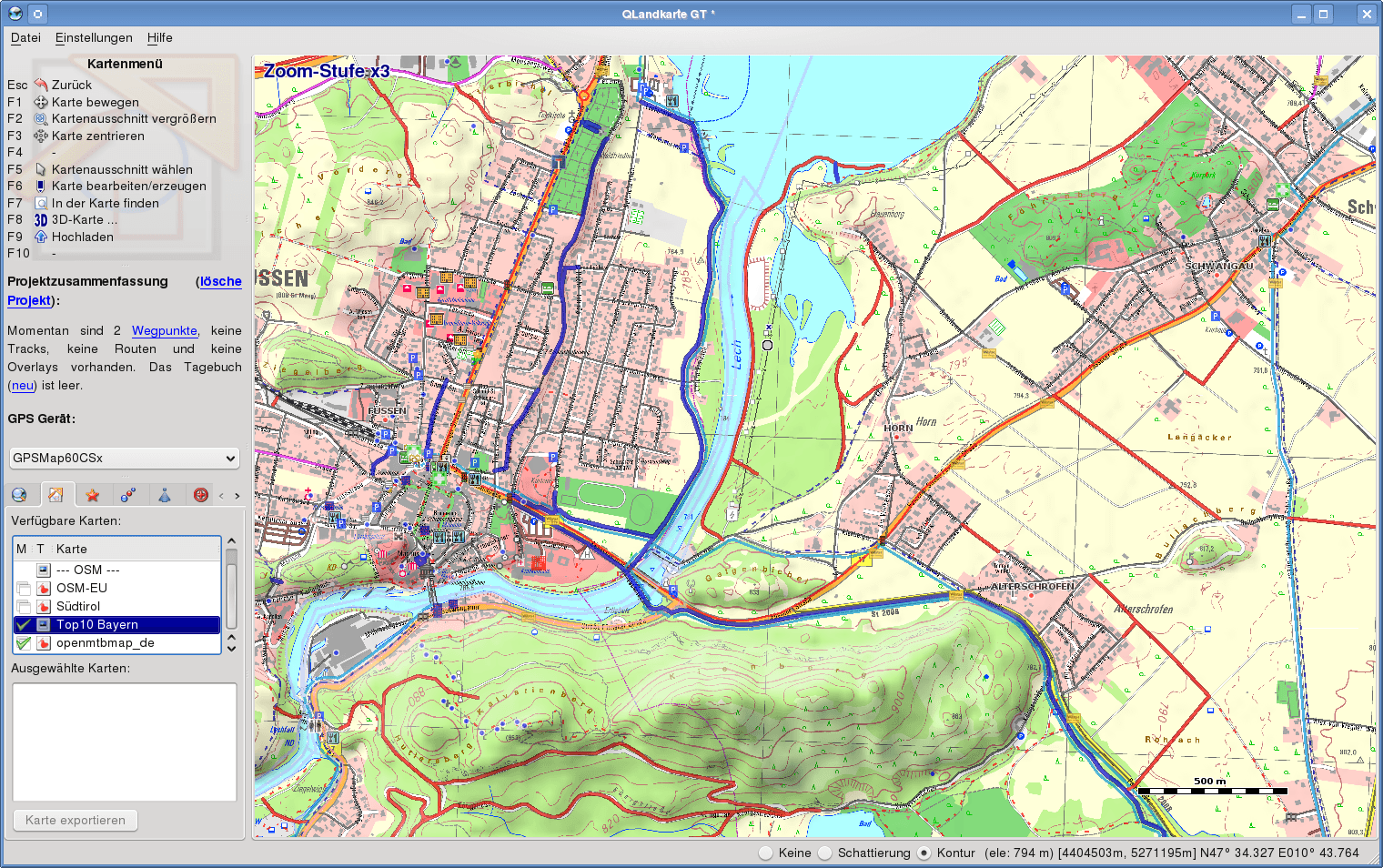
Task: Open the 3D-Karte view icon
Action: click(x=41, y=219)
